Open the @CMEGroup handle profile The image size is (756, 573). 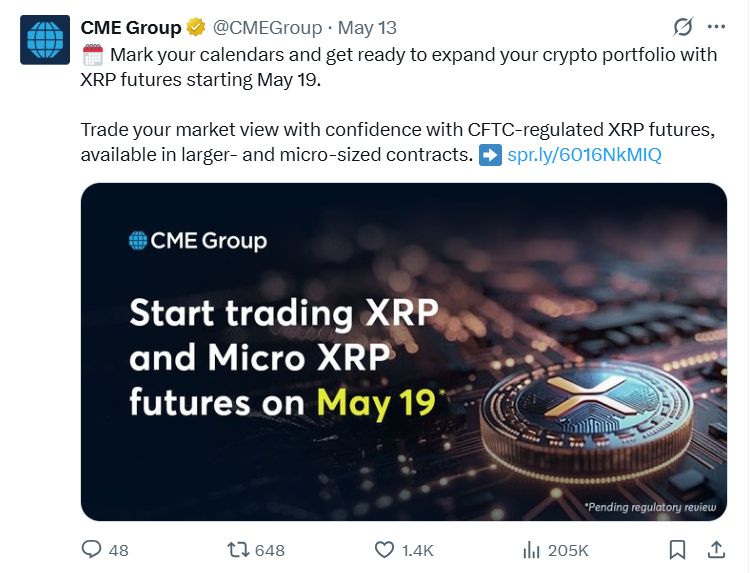click(x=268, y=28)
